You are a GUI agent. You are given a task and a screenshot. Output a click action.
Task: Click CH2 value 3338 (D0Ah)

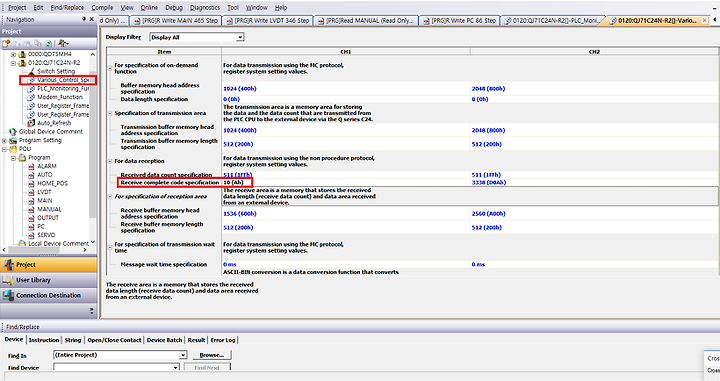489,183
